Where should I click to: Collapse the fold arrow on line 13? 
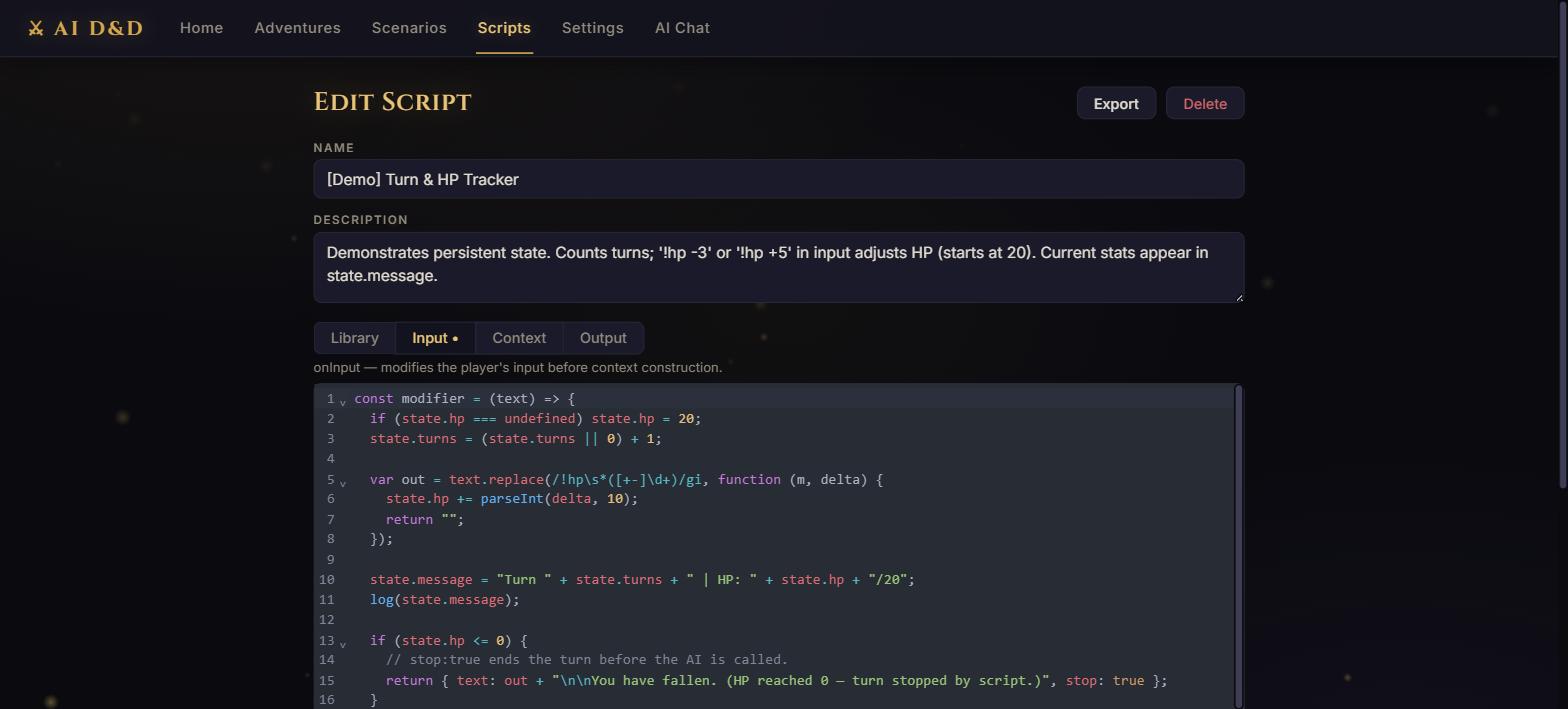[343, 643]
